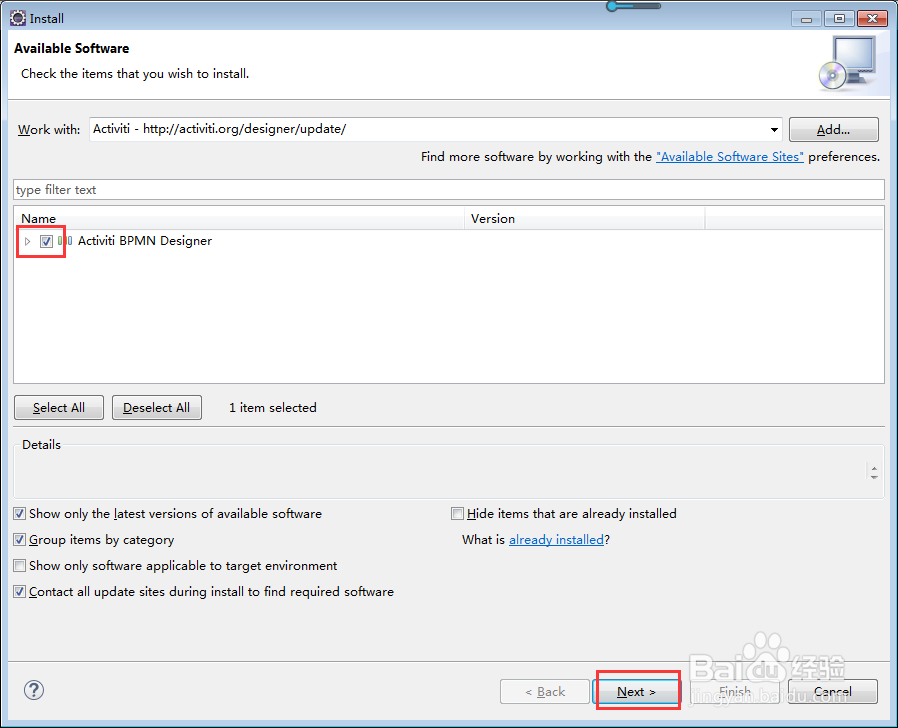The image size is (898, 728).
Task: Click Deselect All button
Action: coord(156,408)
